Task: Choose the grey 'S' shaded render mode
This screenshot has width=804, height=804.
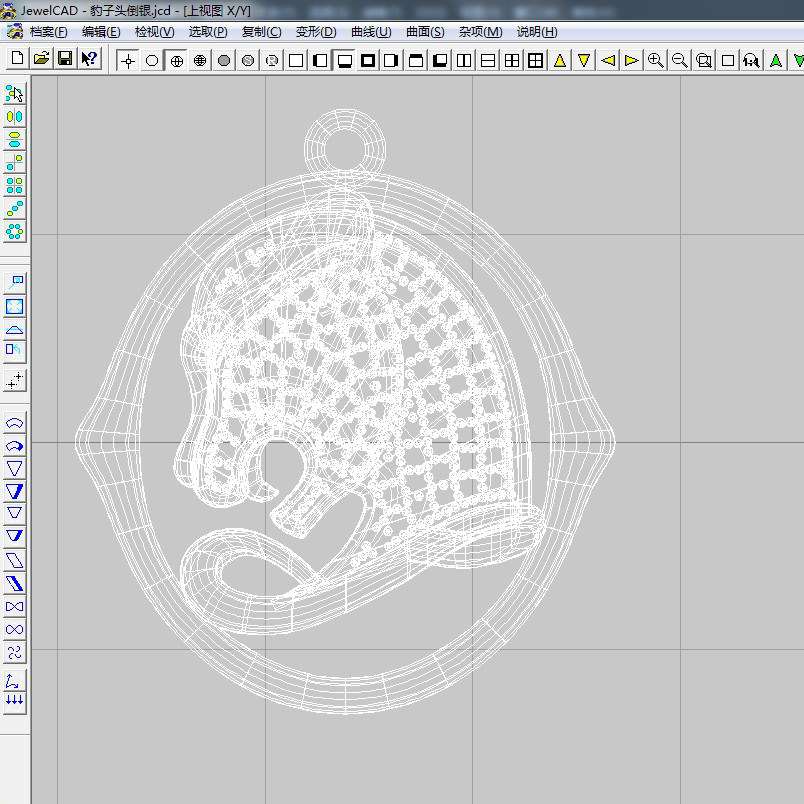Action: (248, 61)
